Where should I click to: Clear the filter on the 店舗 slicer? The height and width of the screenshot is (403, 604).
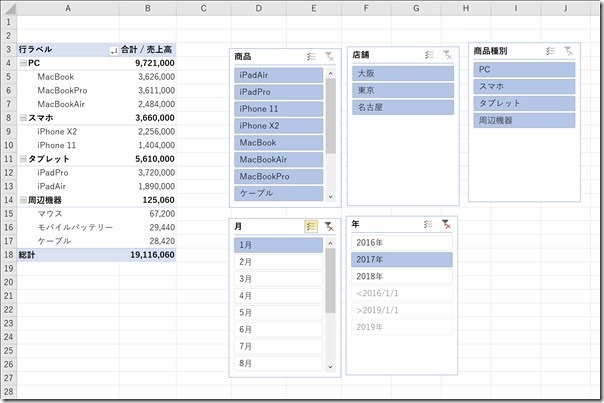(447, 55)
